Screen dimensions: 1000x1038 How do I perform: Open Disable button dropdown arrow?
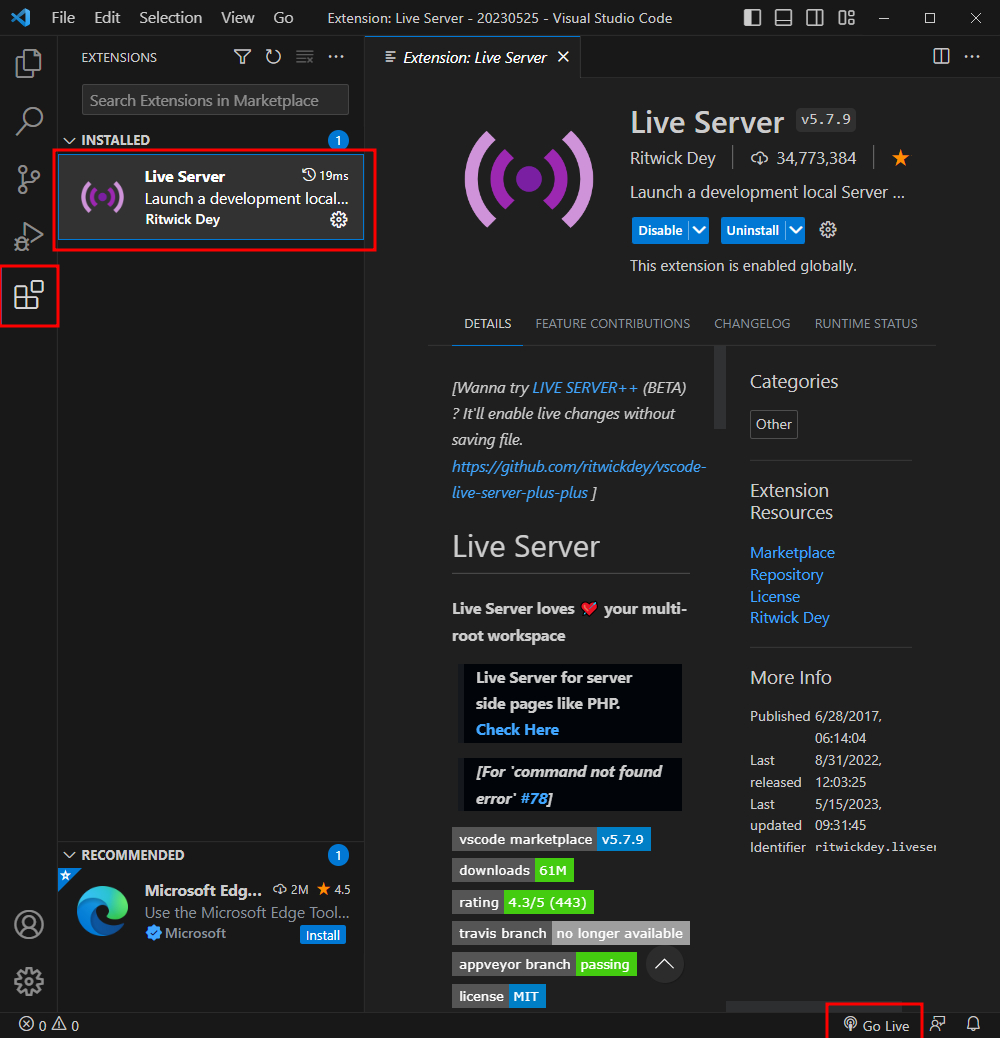coord(699,230)
